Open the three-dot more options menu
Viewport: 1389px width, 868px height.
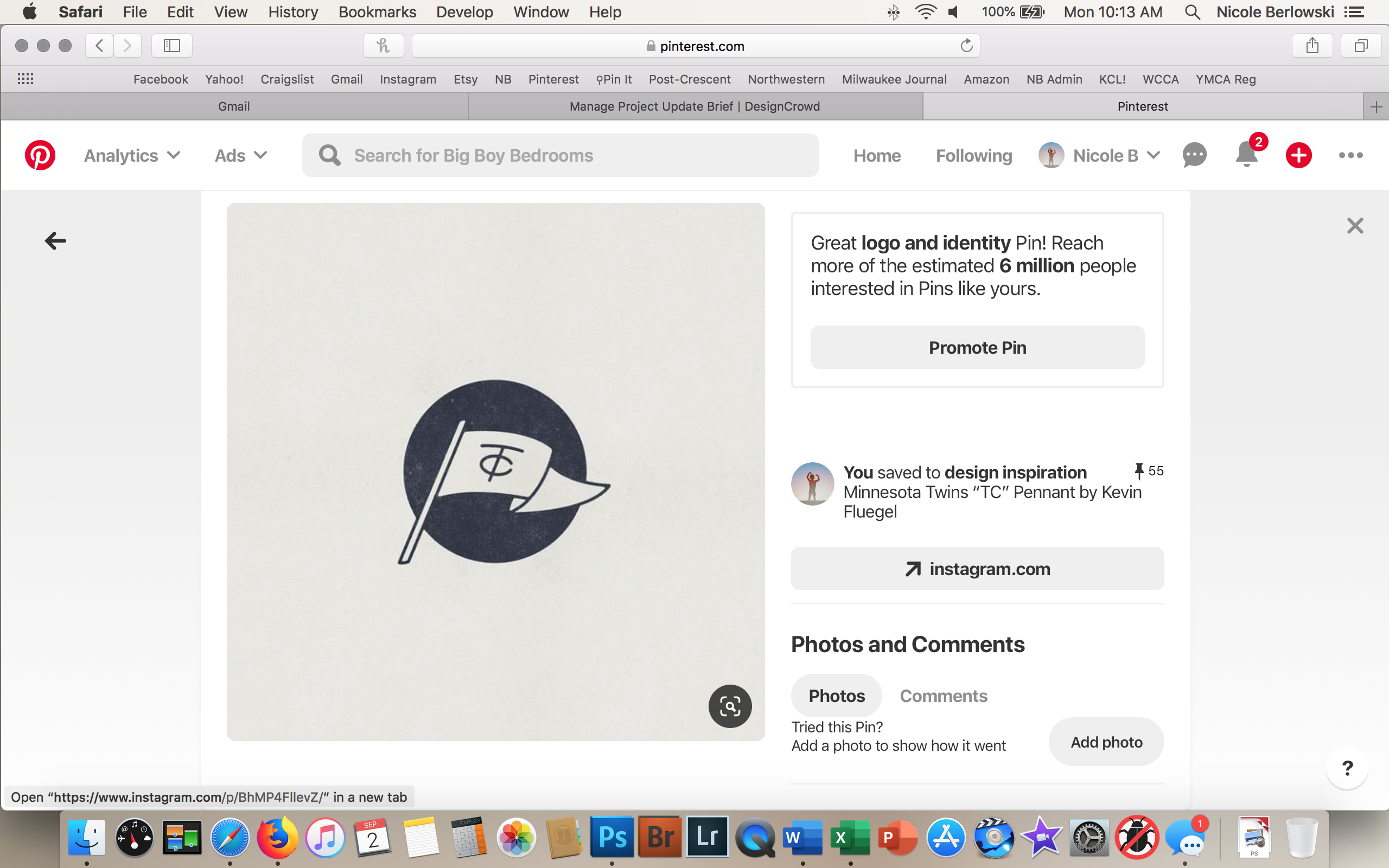(x=1350, y=155)
